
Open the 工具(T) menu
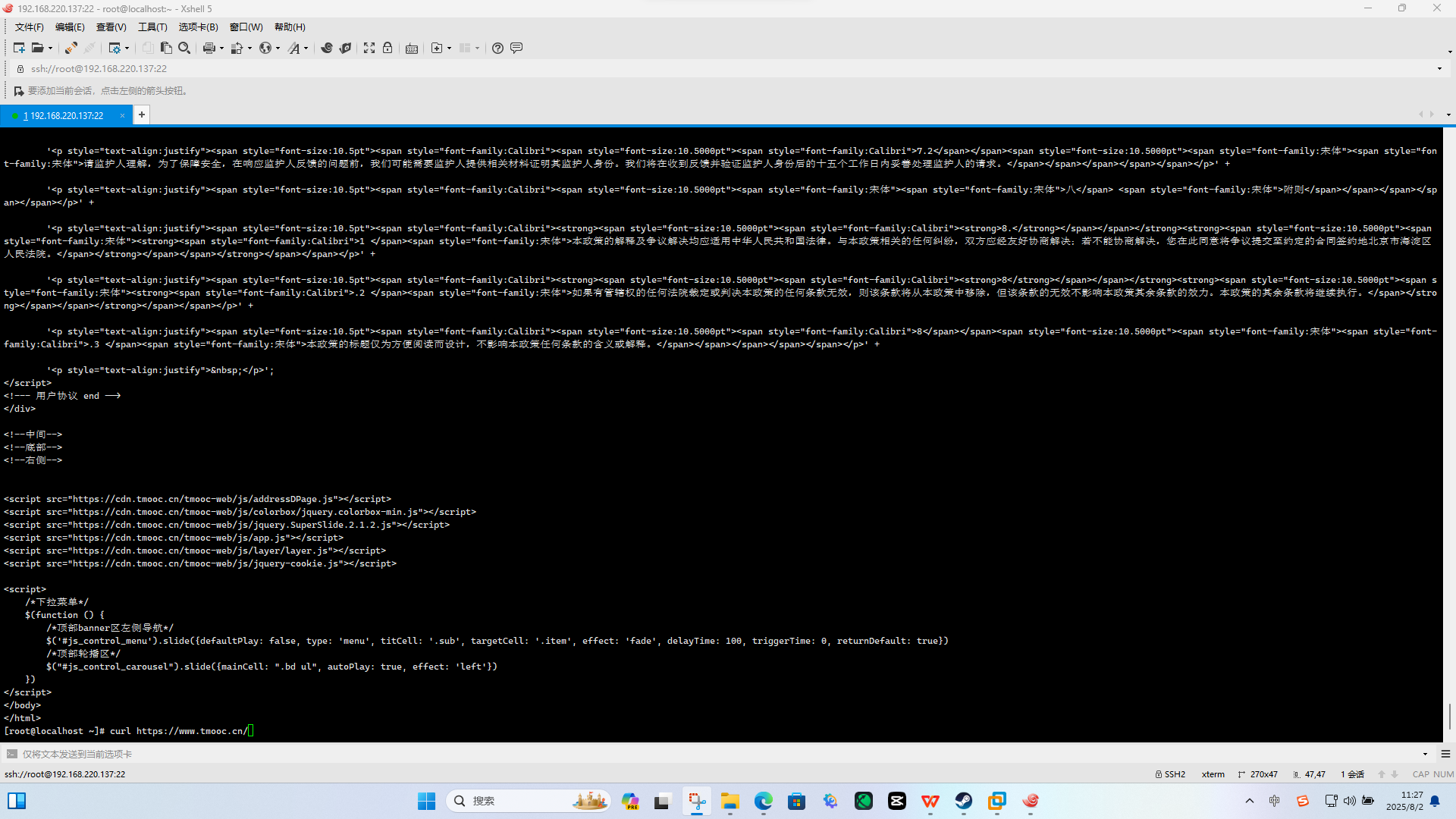152,27
